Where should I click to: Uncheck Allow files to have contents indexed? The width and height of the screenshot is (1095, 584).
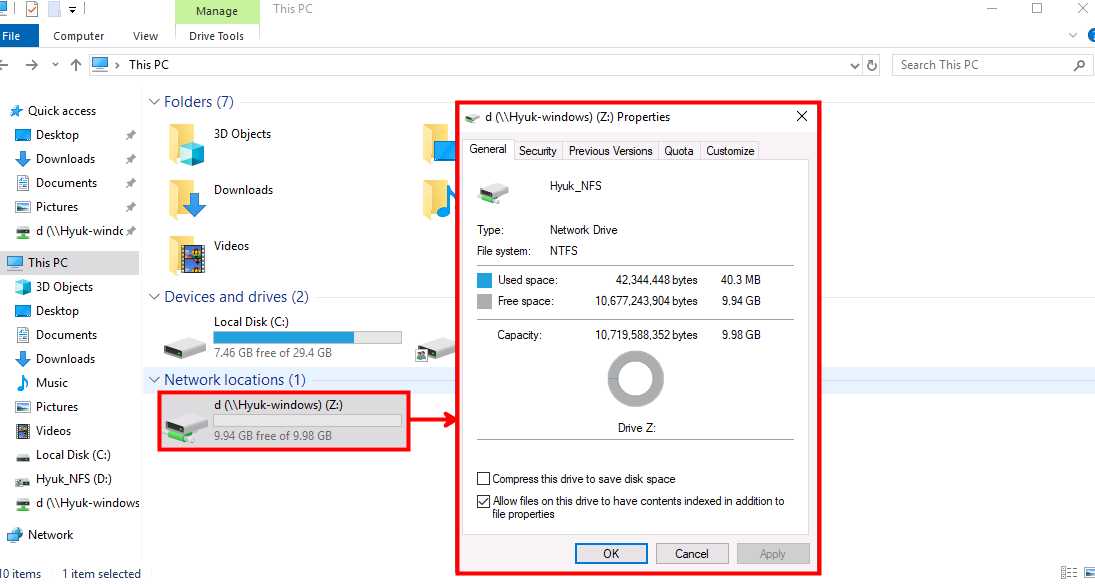coord(483,502)
